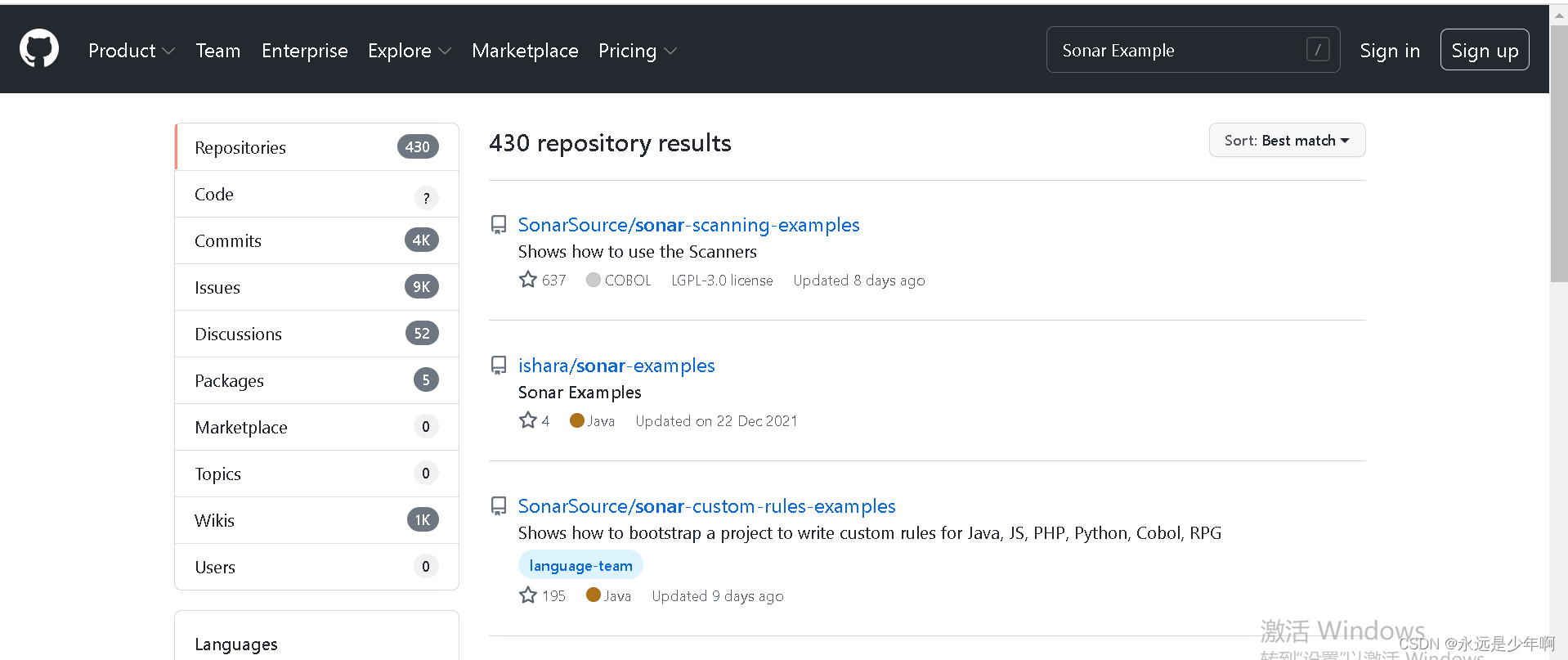Click repository icon beside sonar-custom-rules-examples
Screen dimensions: 1568x660
pyautogui.click(x=498, y=506)
